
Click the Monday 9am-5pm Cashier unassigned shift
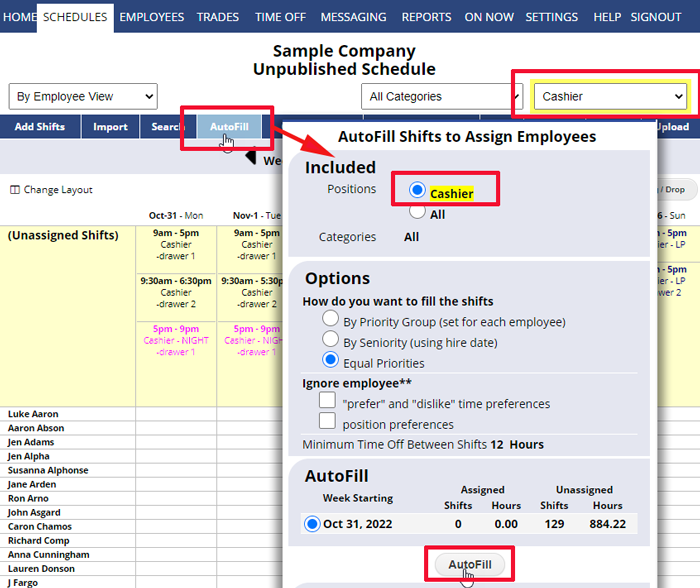(176, 245)
